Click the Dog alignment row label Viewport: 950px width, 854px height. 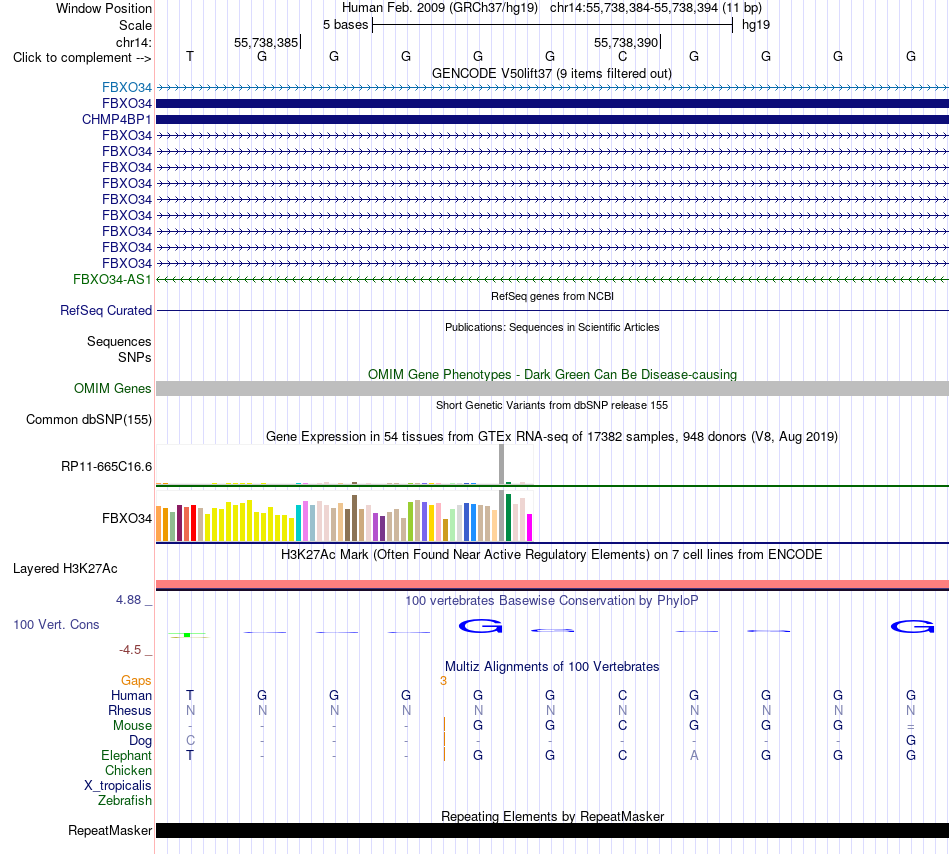140,740
